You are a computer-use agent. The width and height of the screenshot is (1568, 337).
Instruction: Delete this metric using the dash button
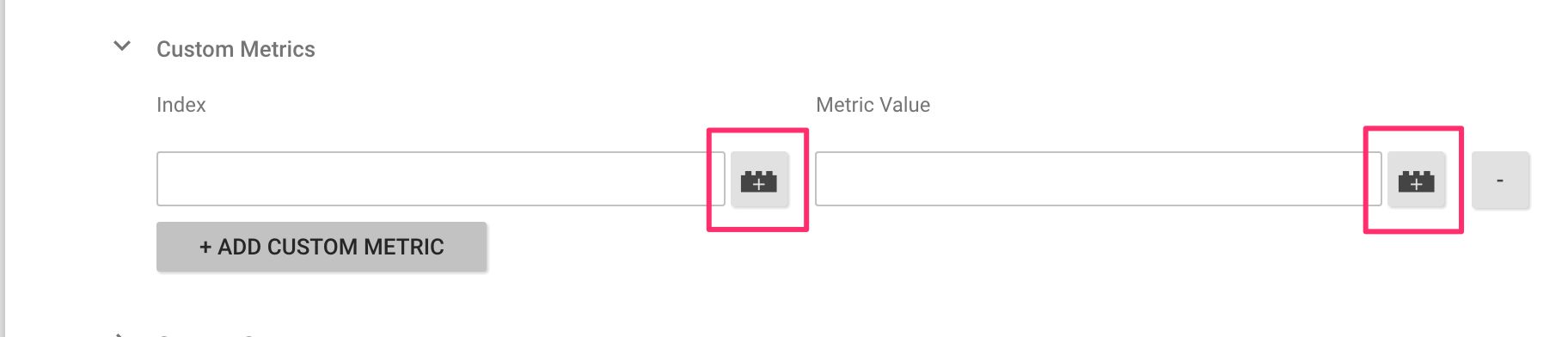click(1500, 181)
